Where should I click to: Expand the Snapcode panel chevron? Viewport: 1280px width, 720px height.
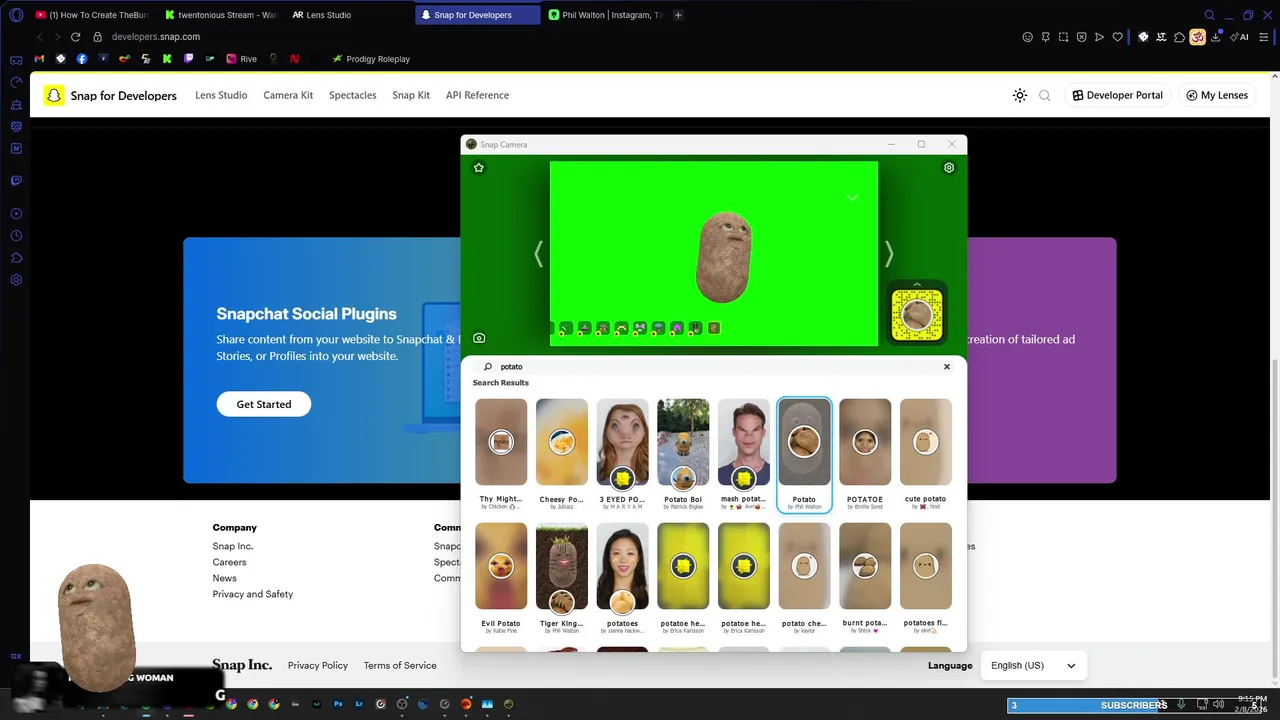point(917,284)
